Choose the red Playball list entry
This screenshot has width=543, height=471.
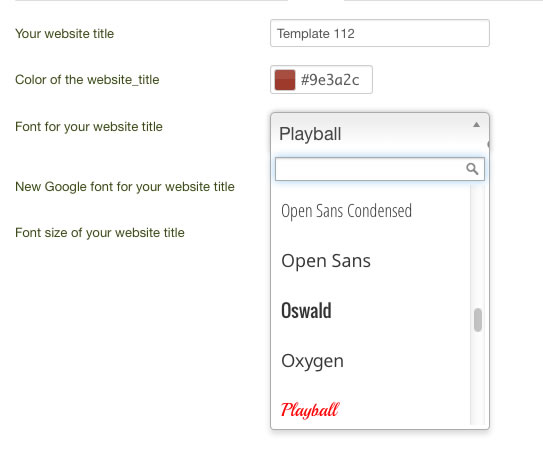pyautogui.click(x=371, y=410)
